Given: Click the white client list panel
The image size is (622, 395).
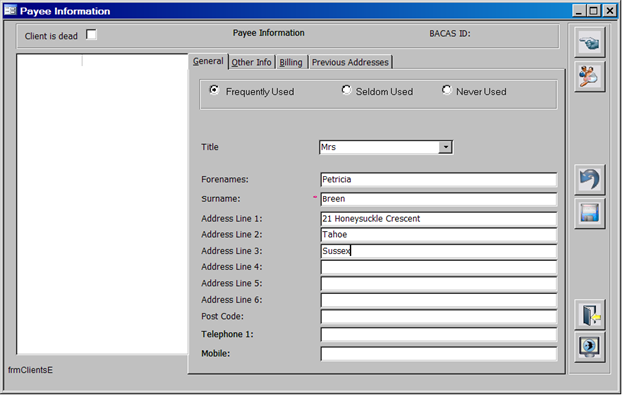Looking at the screenshot, I should tap(102, 204).
